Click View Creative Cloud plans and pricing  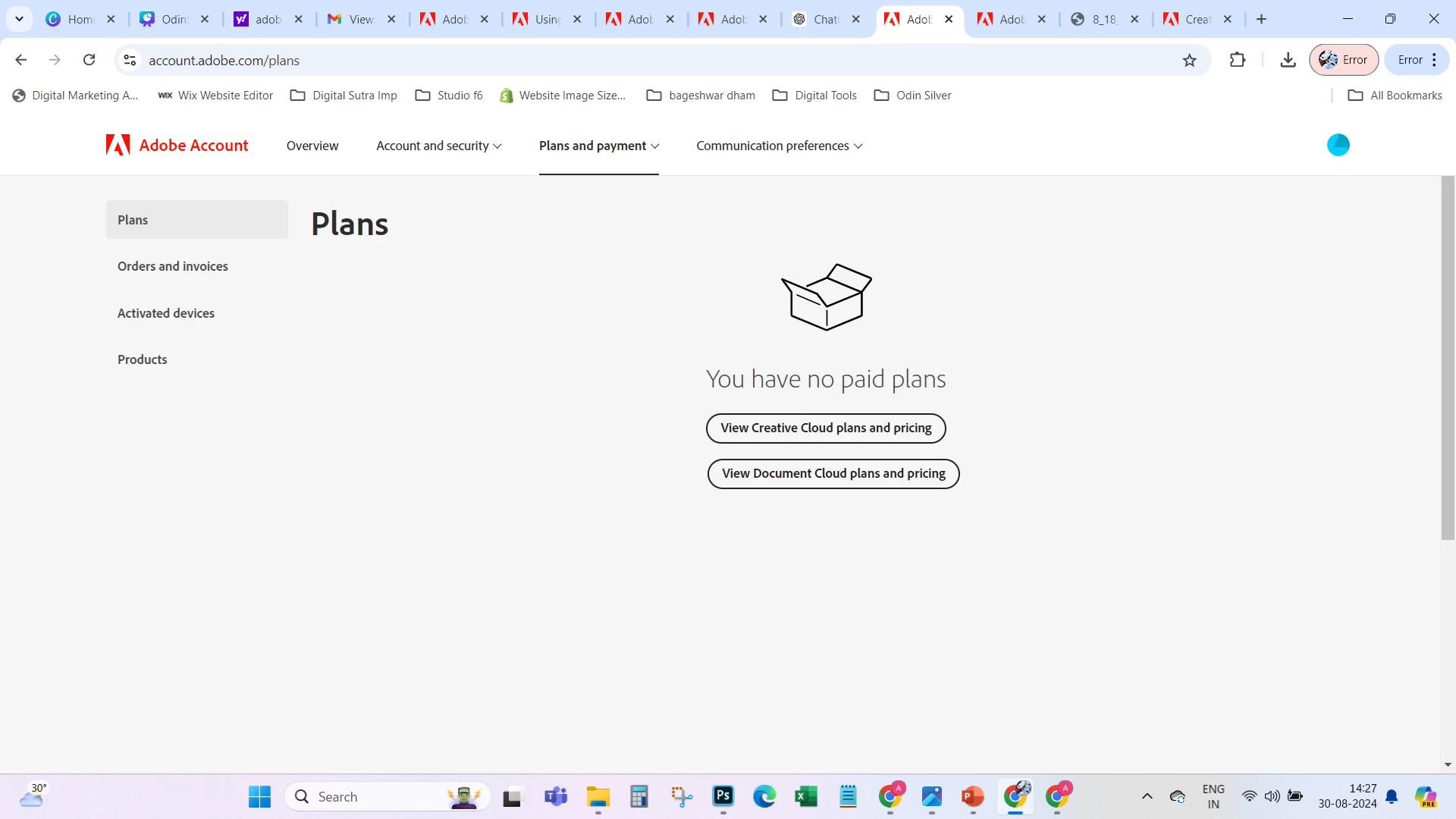(x=826, y=428)
